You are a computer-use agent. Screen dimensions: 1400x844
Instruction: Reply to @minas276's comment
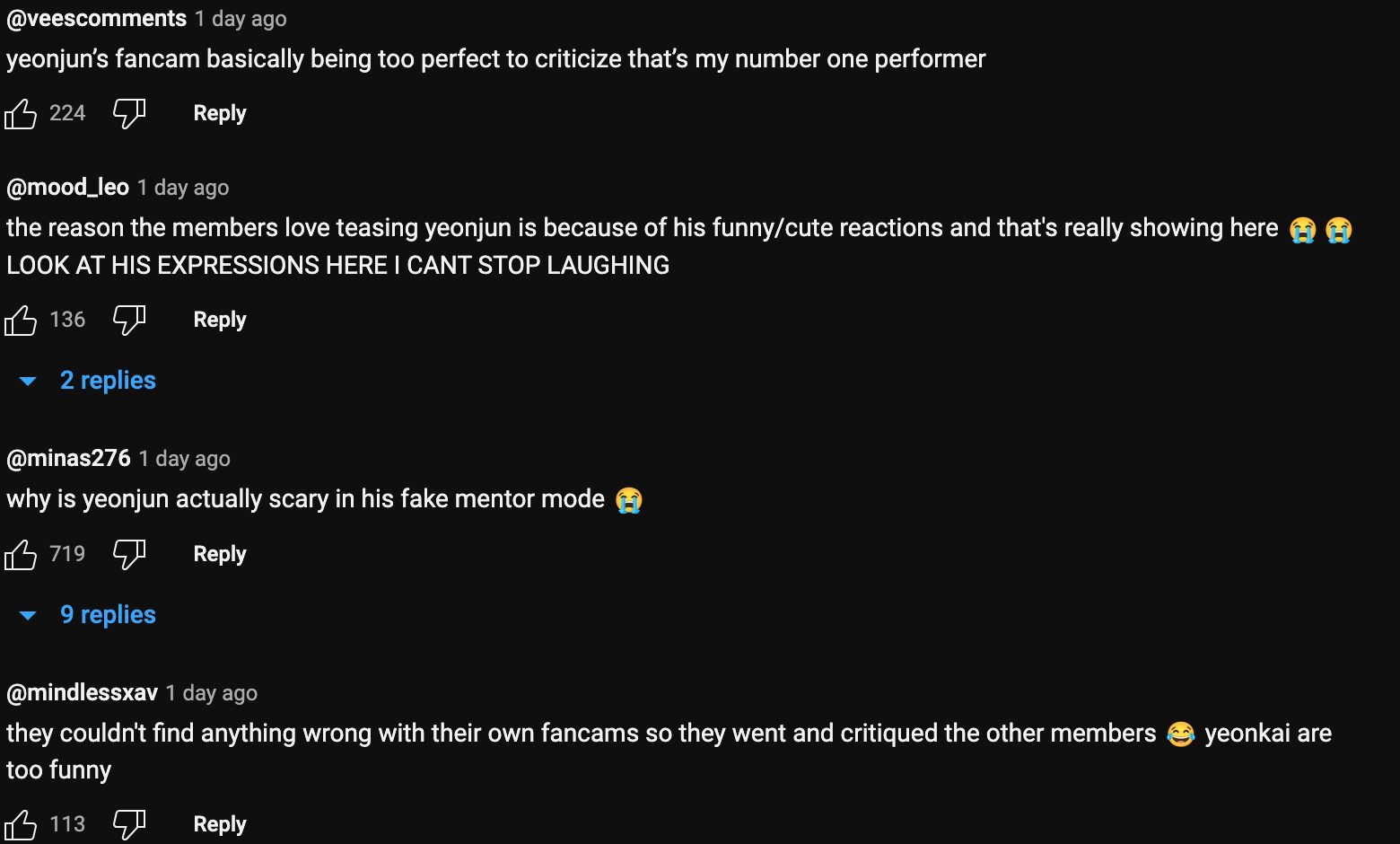click(x=219, y=554)
